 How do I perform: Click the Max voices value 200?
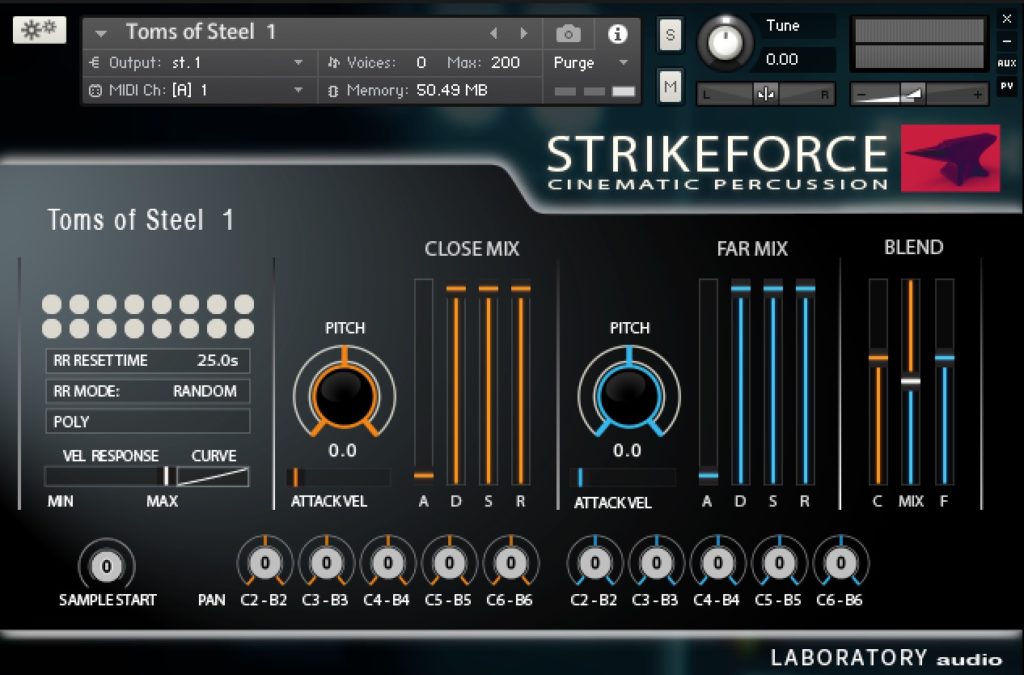click(505, 63)
